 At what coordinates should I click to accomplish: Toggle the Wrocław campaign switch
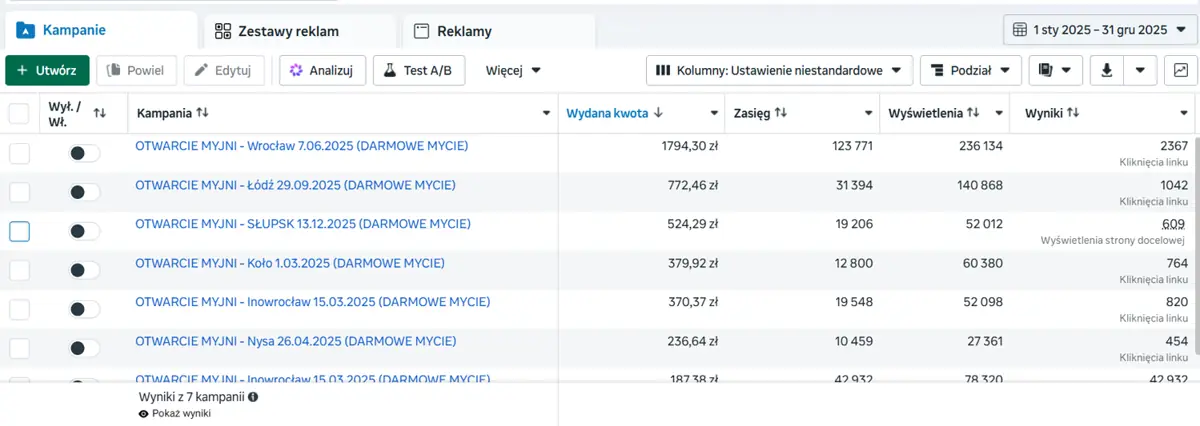[84, 153]
